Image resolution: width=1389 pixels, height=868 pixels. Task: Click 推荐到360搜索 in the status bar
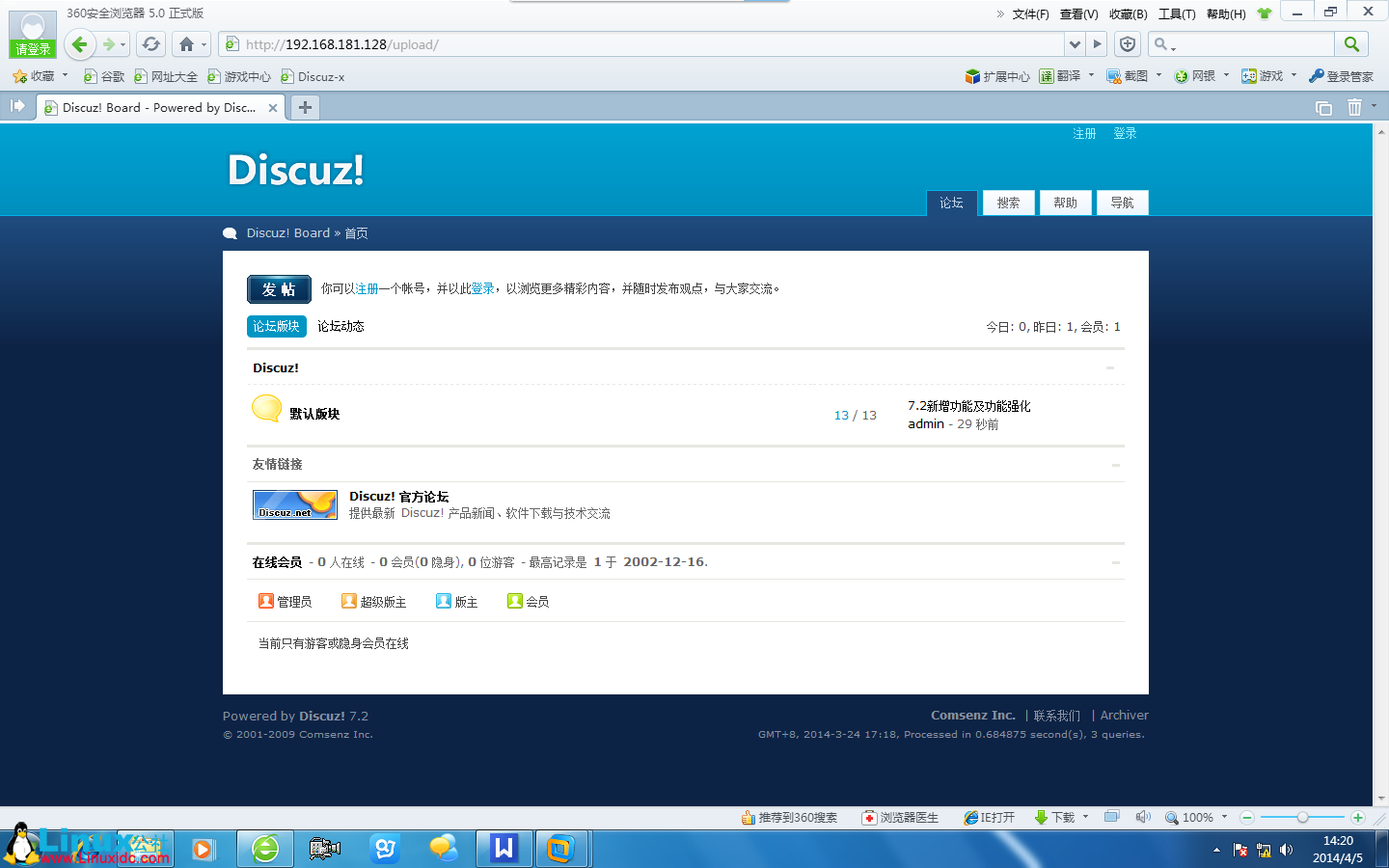pos(791,817)
